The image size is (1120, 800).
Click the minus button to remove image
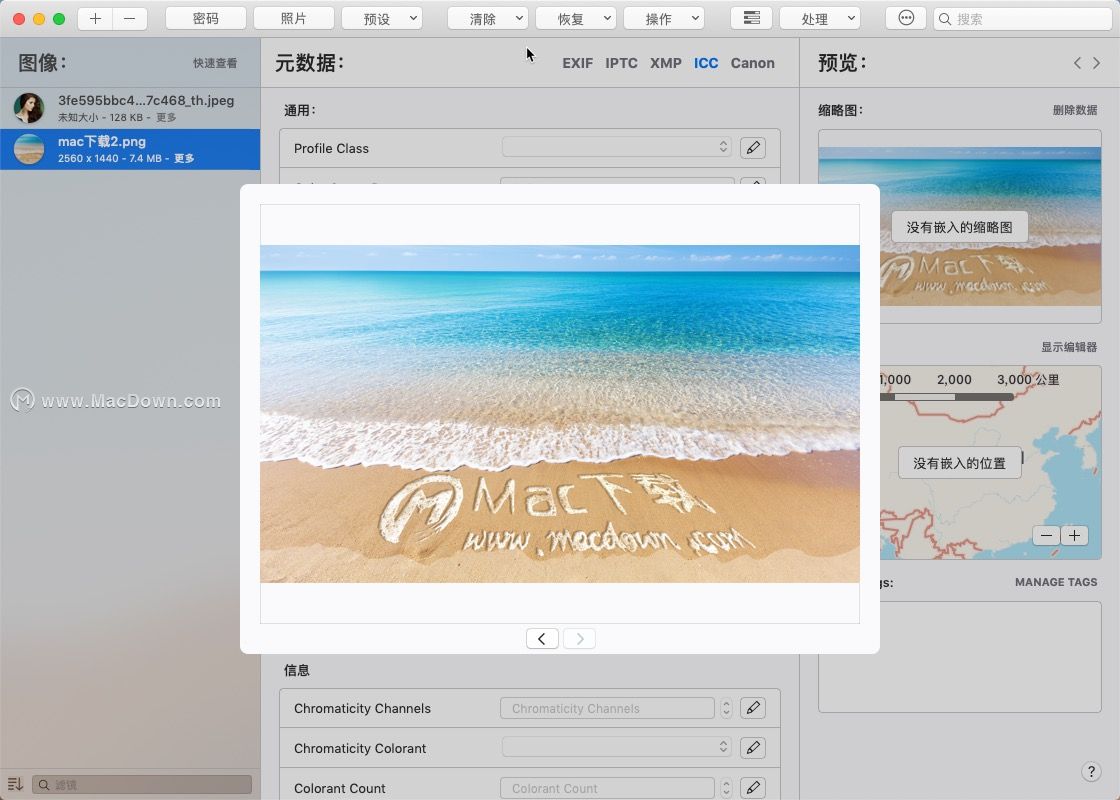click(x=129, y=19)
